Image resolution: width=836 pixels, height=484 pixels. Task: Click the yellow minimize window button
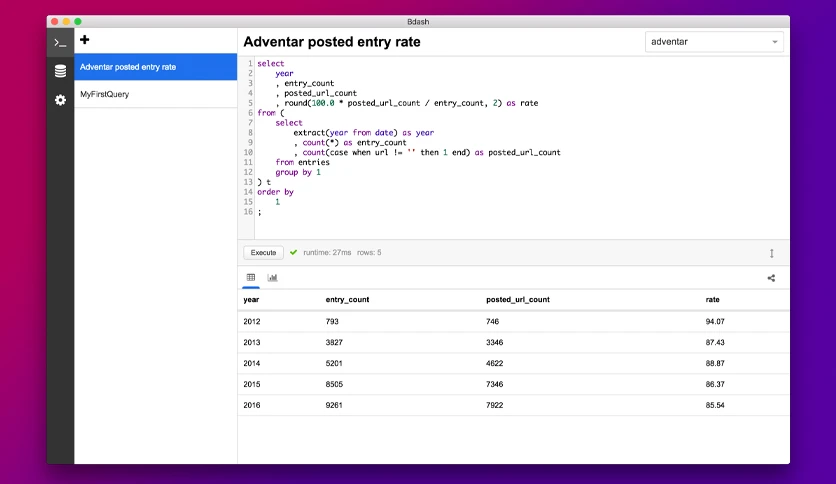[x=66, y=22]
